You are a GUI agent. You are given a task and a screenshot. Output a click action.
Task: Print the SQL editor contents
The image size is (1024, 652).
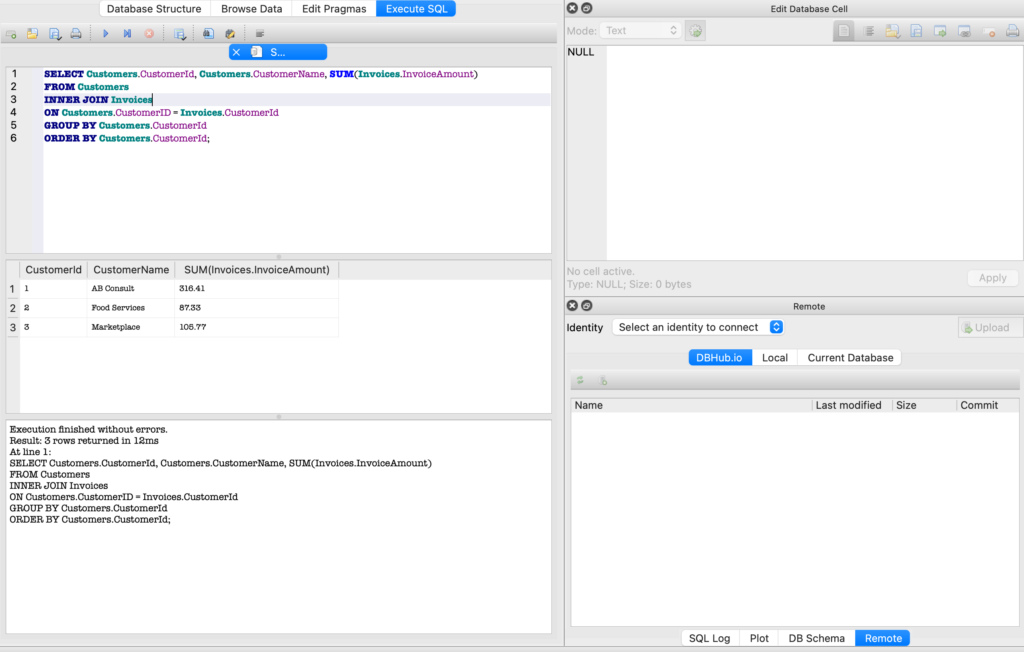[x=76, y=34]
